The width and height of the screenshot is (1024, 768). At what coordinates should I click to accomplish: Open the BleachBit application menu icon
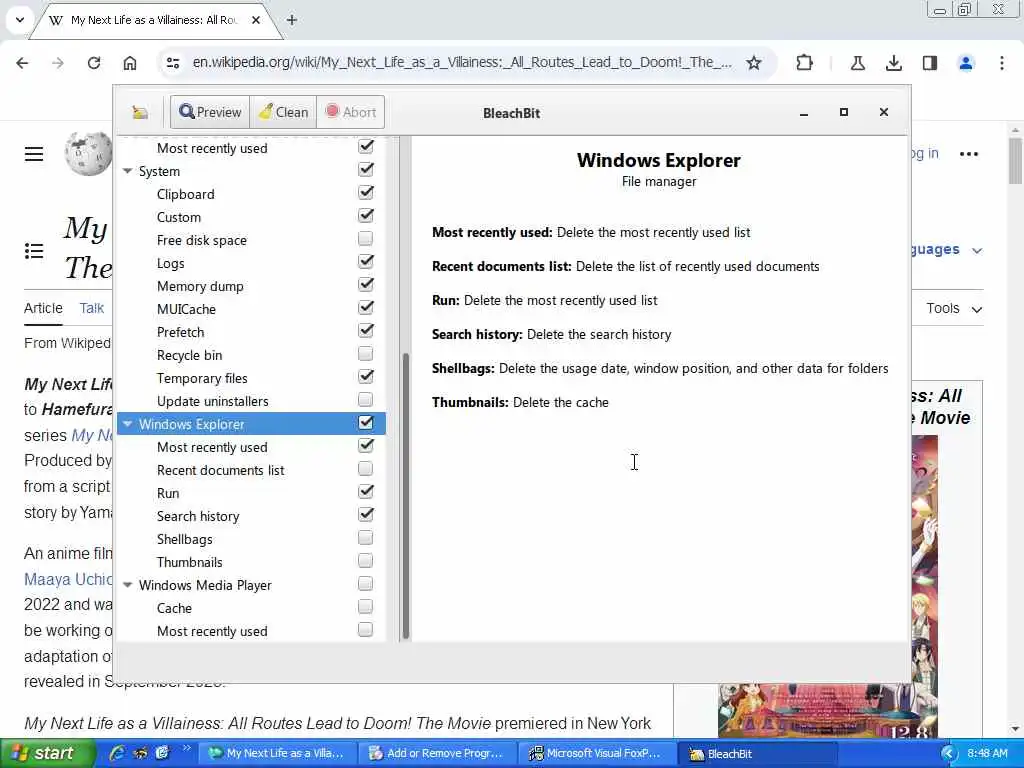140,112
